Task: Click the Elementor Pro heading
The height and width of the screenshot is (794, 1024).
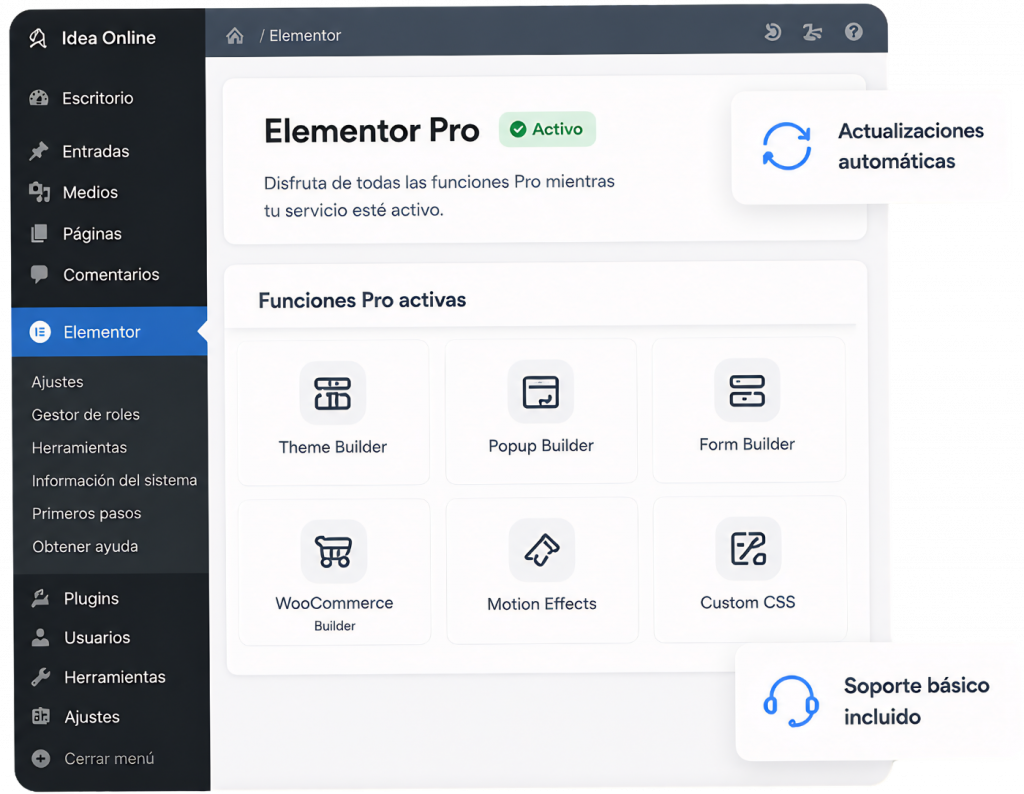Action: tap(372, 131)
